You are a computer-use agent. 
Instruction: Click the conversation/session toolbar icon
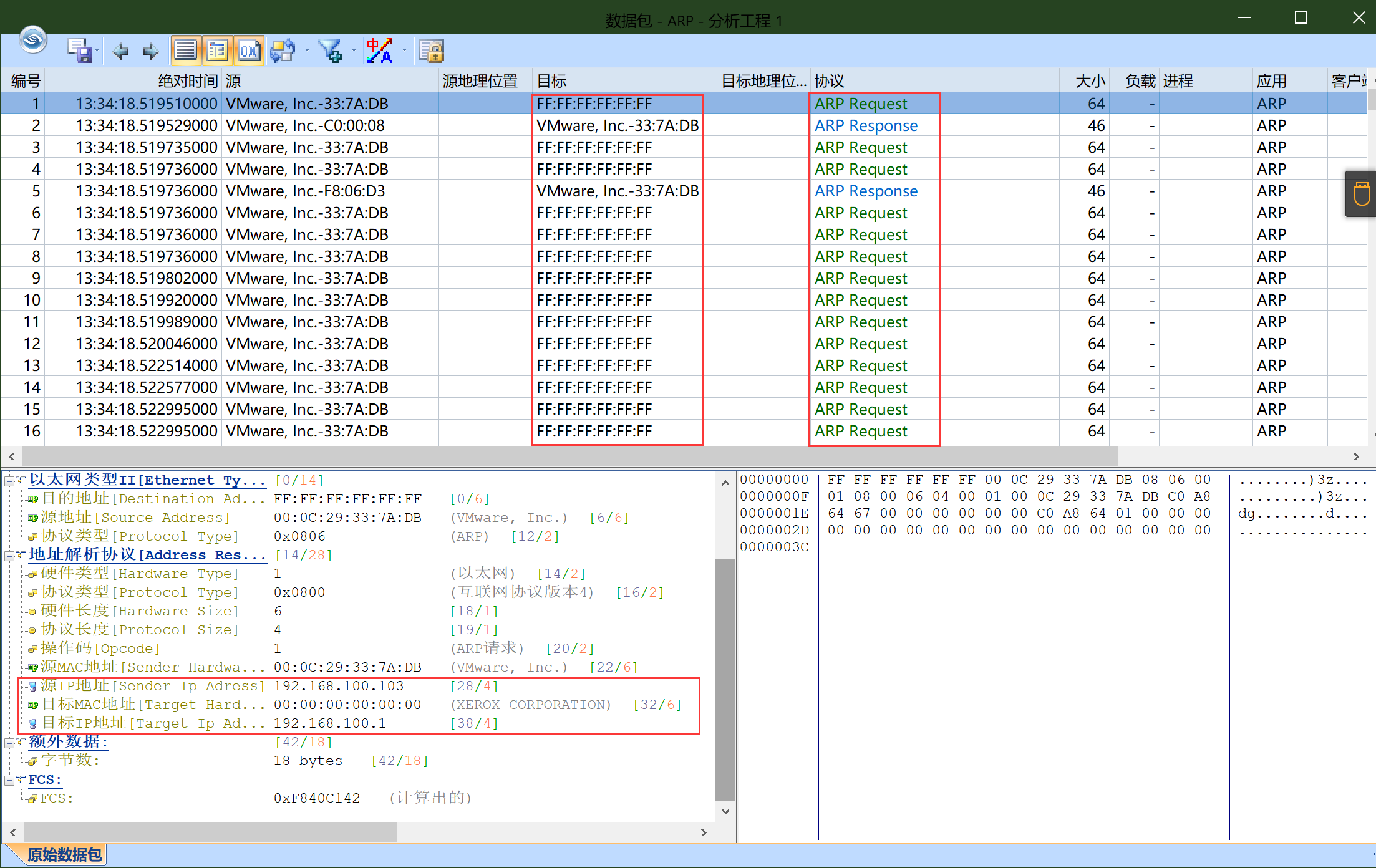coord(284,50)
